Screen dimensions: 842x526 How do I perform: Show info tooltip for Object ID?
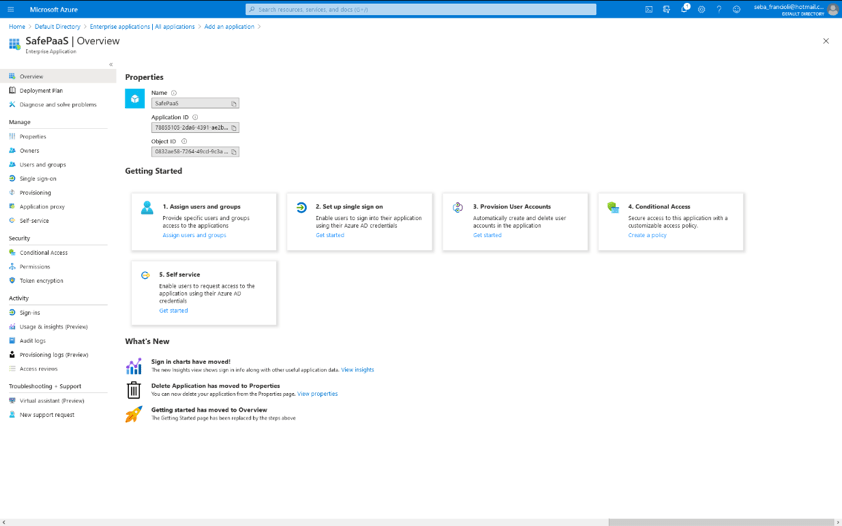coord(184,141)
